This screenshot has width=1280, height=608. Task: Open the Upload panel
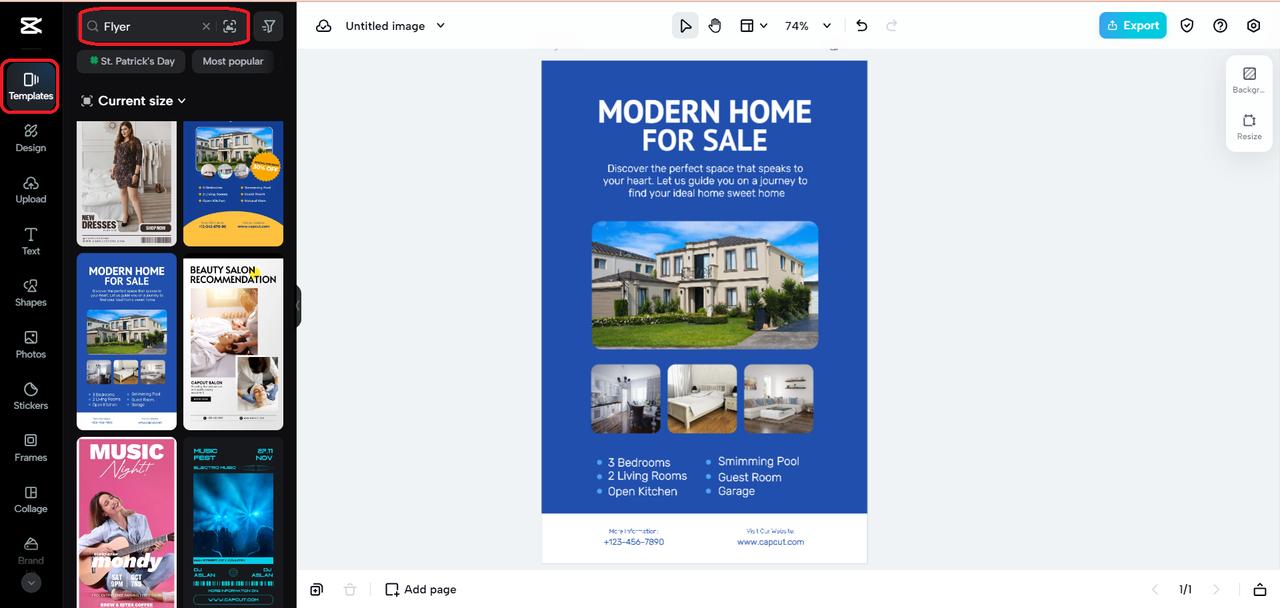pos(31,190)
